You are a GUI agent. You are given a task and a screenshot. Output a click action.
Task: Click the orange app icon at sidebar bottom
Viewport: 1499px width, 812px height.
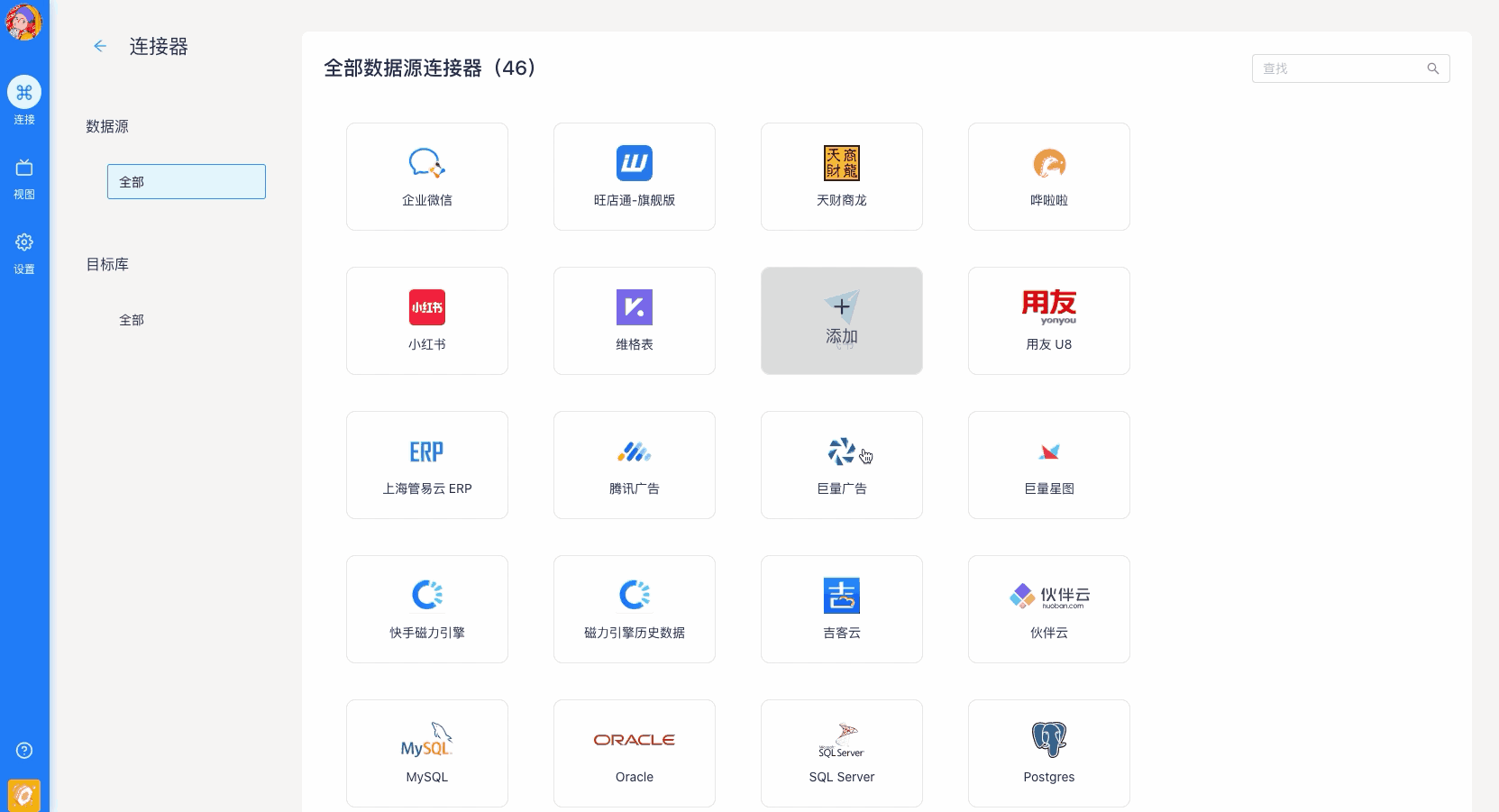point(24,796)
